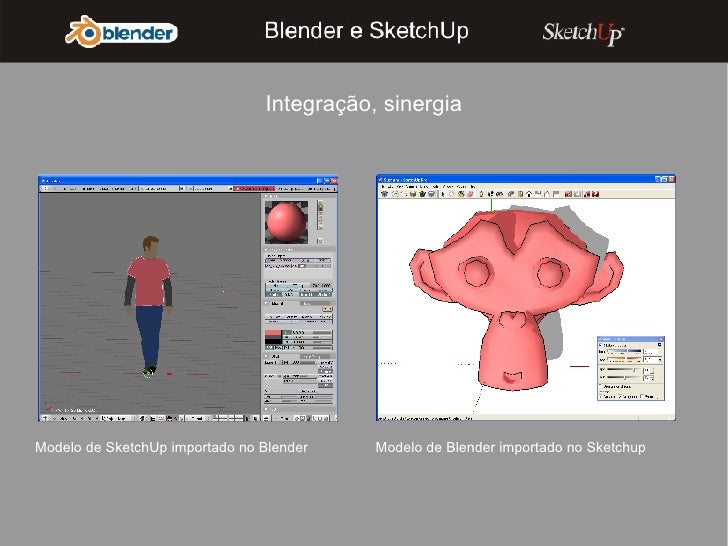Open the date dropdown in shadow settings
The image size is (728, 546).
[660, 359]
